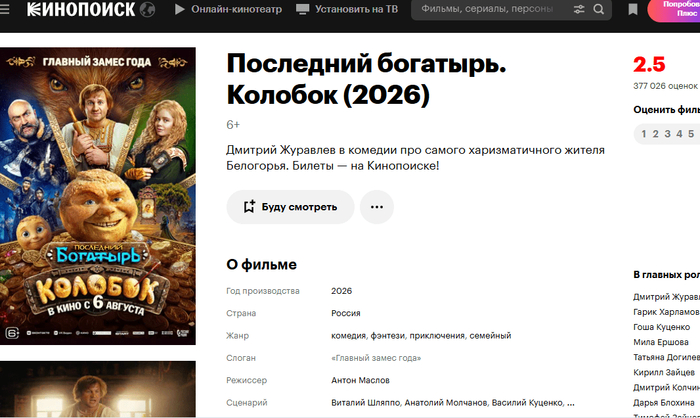Rate the film 4
This screenshot has height=418, width=700.
[x=679, y=134]
